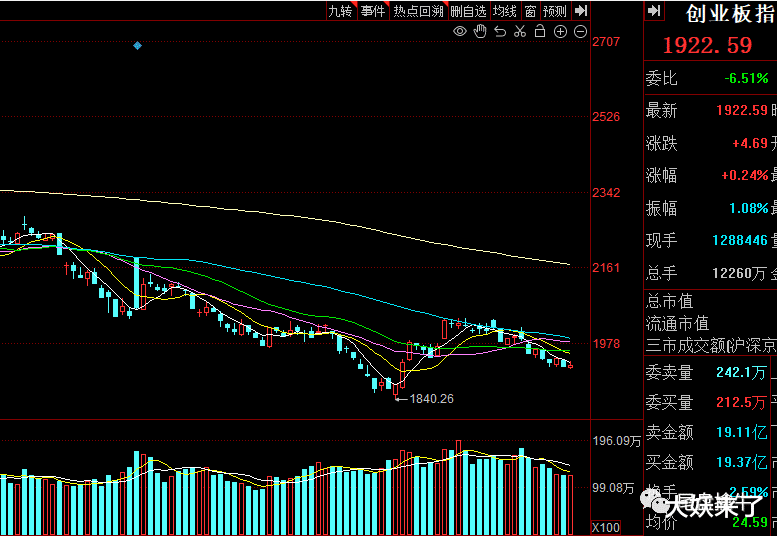This screenshot has width=777, height=536.
Task: Click the large 1922.59 price
Action: click(x=707, y=45)
